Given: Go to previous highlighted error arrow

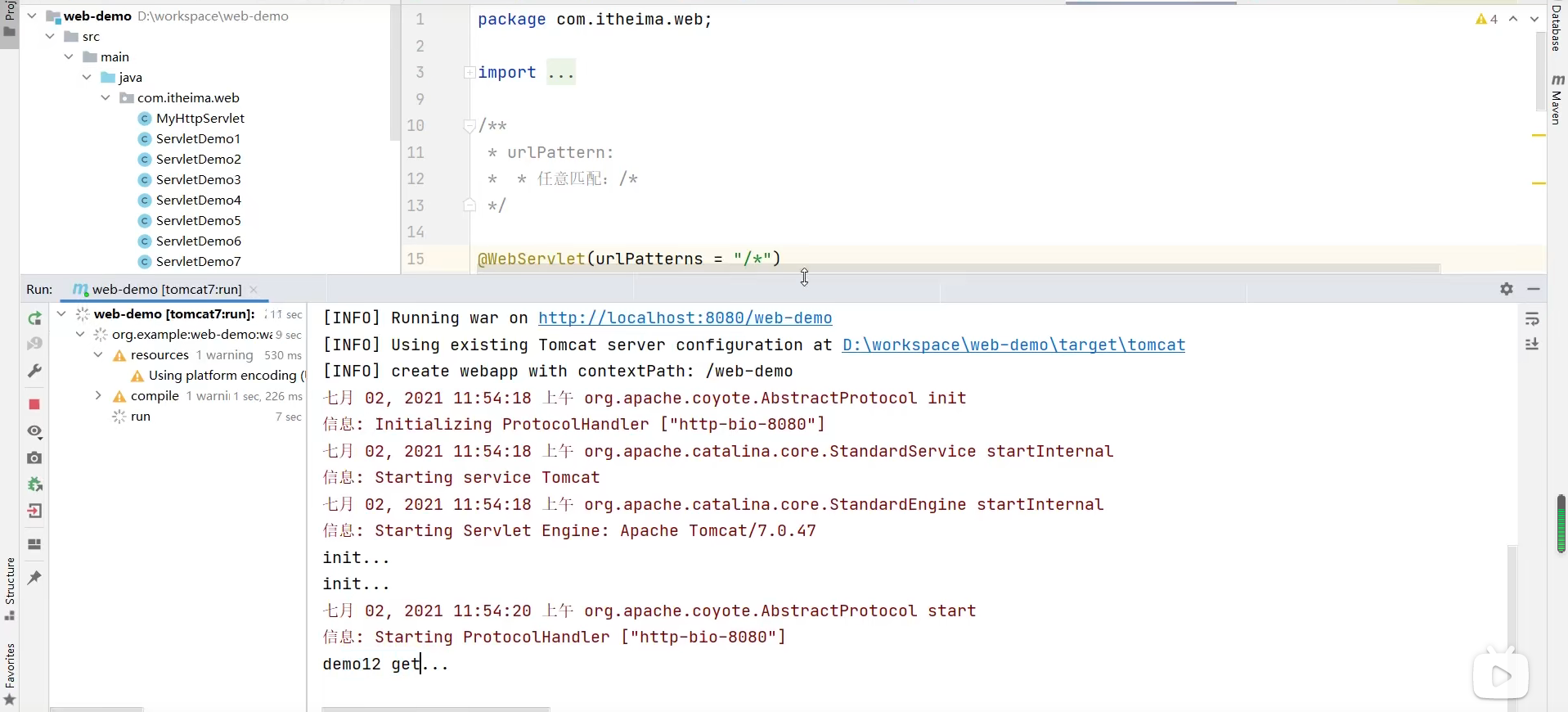Looking at the screenshot, I should tap(1513, 19).
